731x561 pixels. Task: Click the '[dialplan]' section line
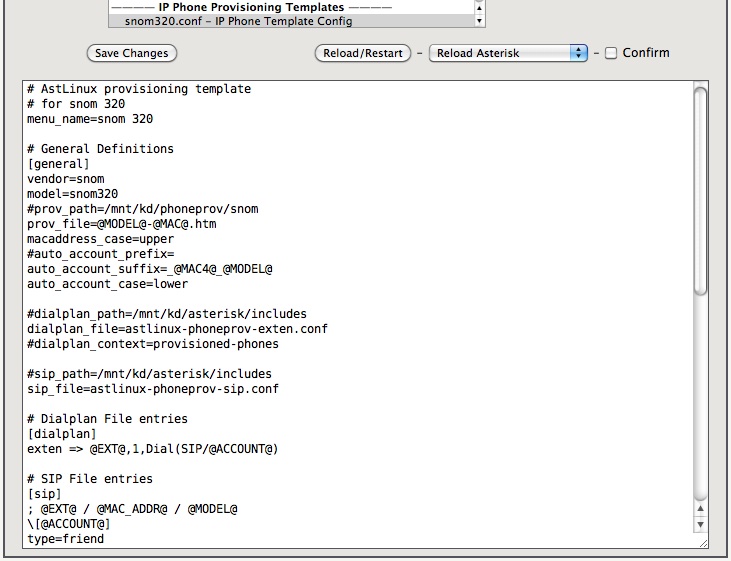pos(62,434)
